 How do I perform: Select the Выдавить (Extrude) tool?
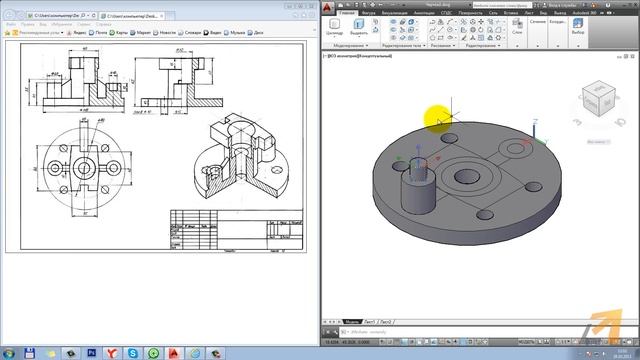[x=359, y=27]
